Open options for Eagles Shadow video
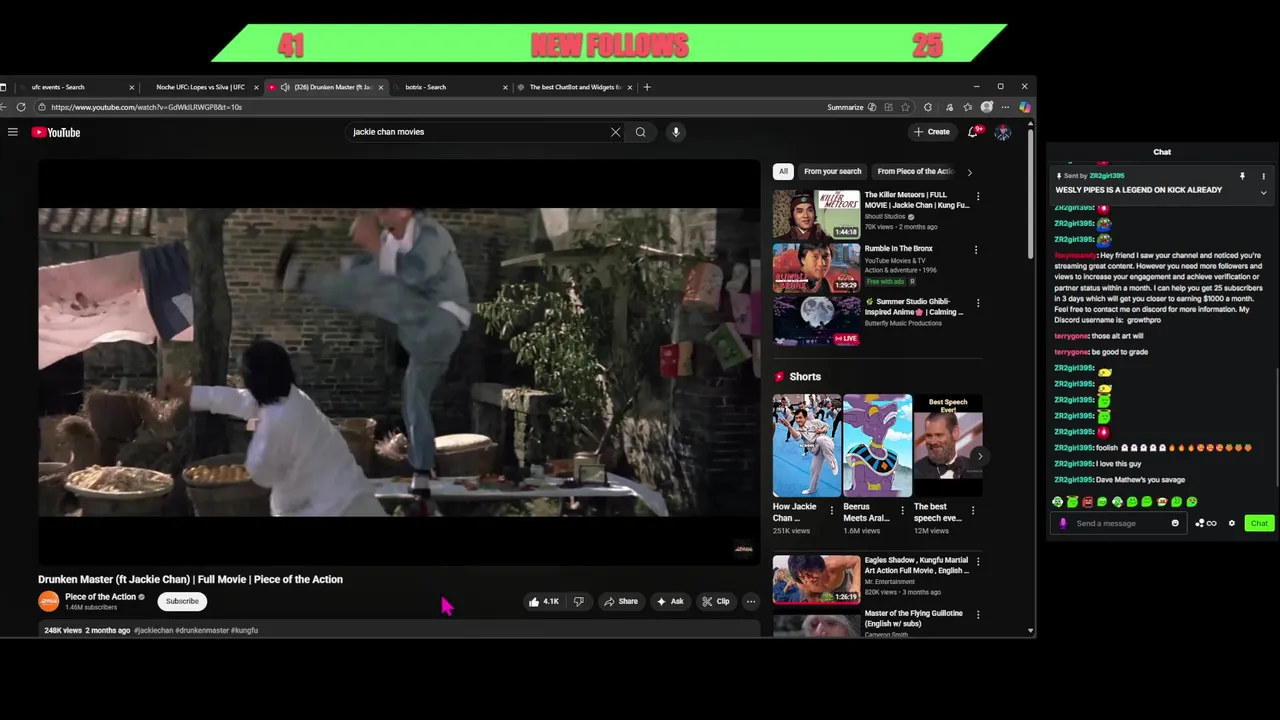 (x=978, y=562)
